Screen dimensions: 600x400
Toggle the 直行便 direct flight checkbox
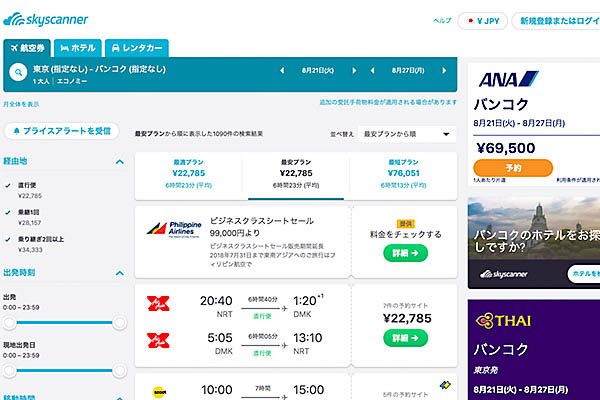[8, 185]
